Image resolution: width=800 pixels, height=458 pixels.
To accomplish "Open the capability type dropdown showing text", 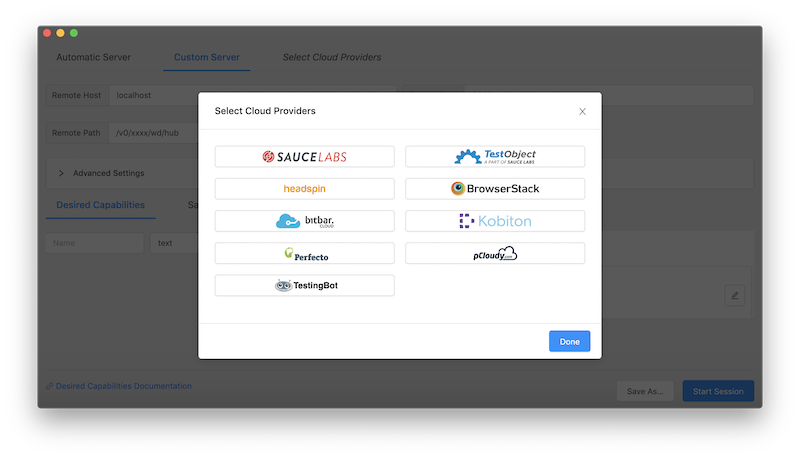I will (x=174, y=243).
